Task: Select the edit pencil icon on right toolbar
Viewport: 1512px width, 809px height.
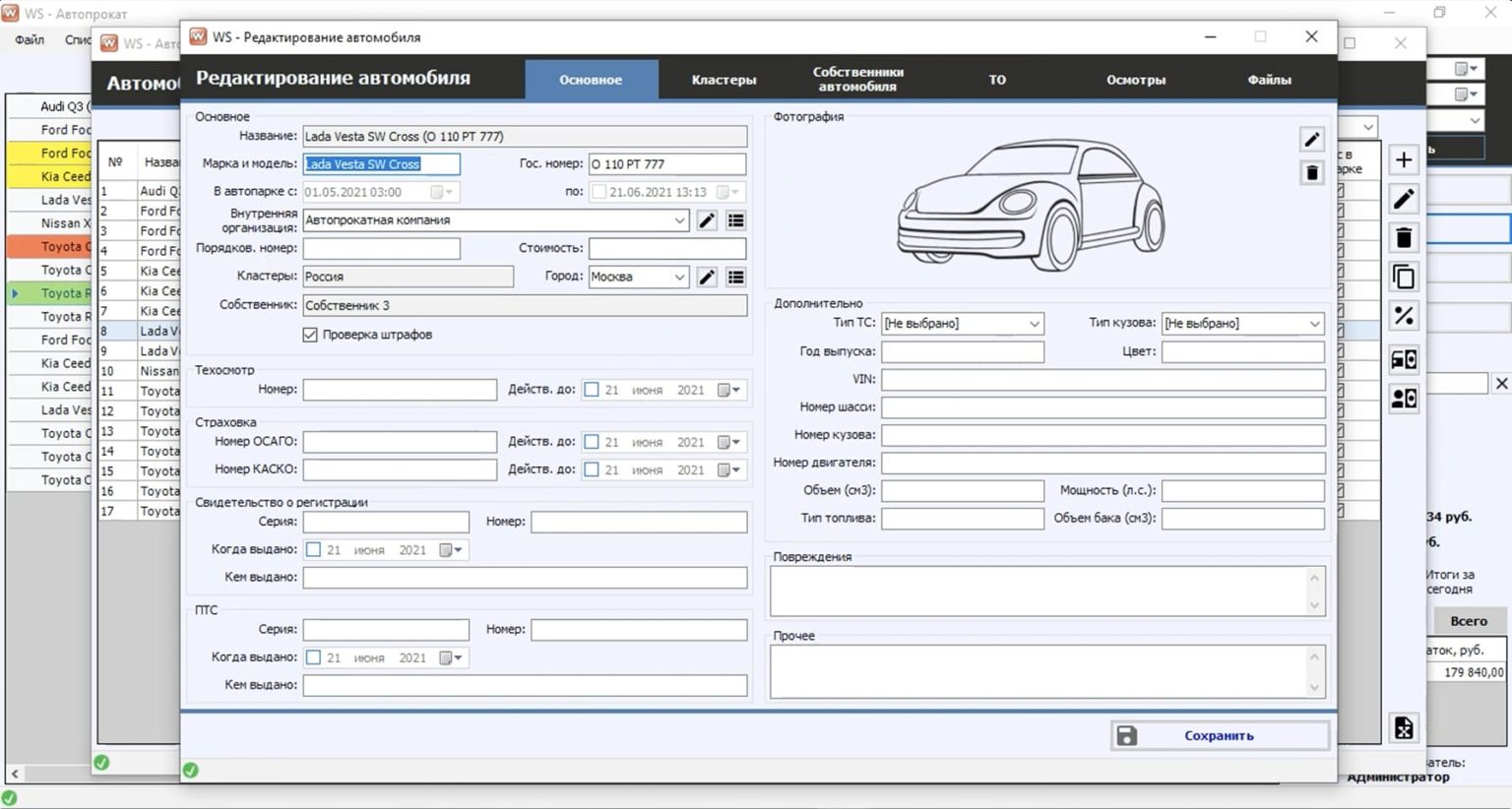Action: click(x=1403, y=198)
